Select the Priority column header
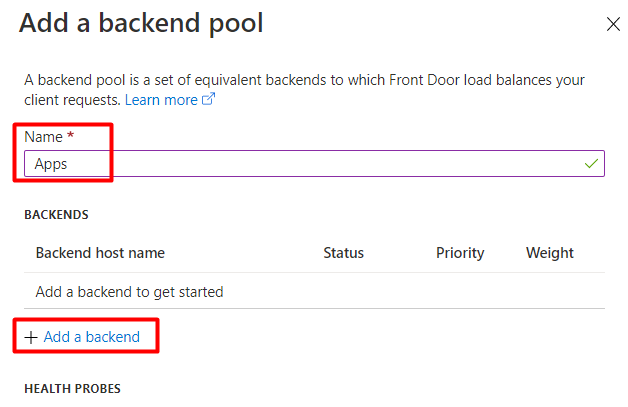Viewport: 628px width, 407px height. click(460, 253)
